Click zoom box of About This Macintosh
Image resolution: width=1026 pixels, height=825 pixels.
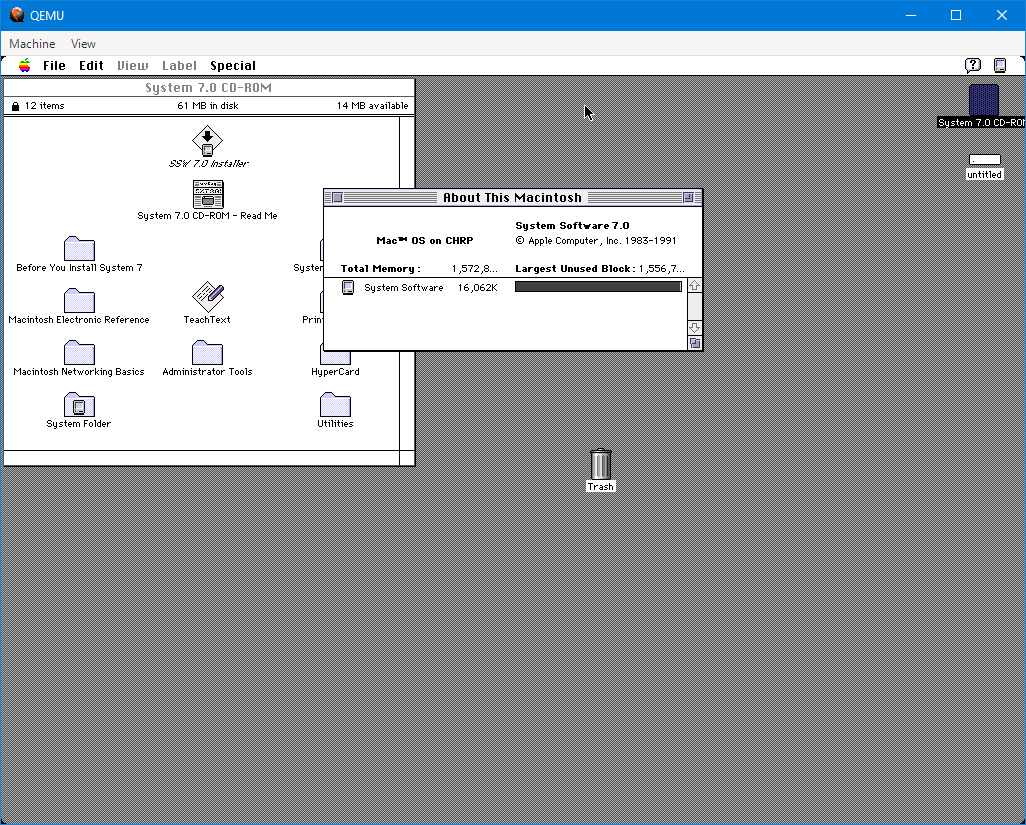click(x=688, y=198)
